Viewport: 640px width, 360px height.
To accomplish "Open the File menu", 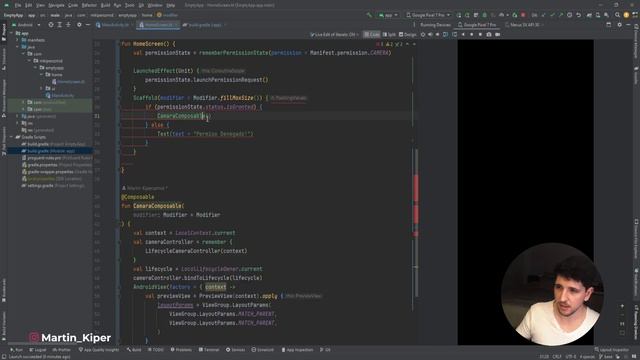I will (x=18, y=5).
